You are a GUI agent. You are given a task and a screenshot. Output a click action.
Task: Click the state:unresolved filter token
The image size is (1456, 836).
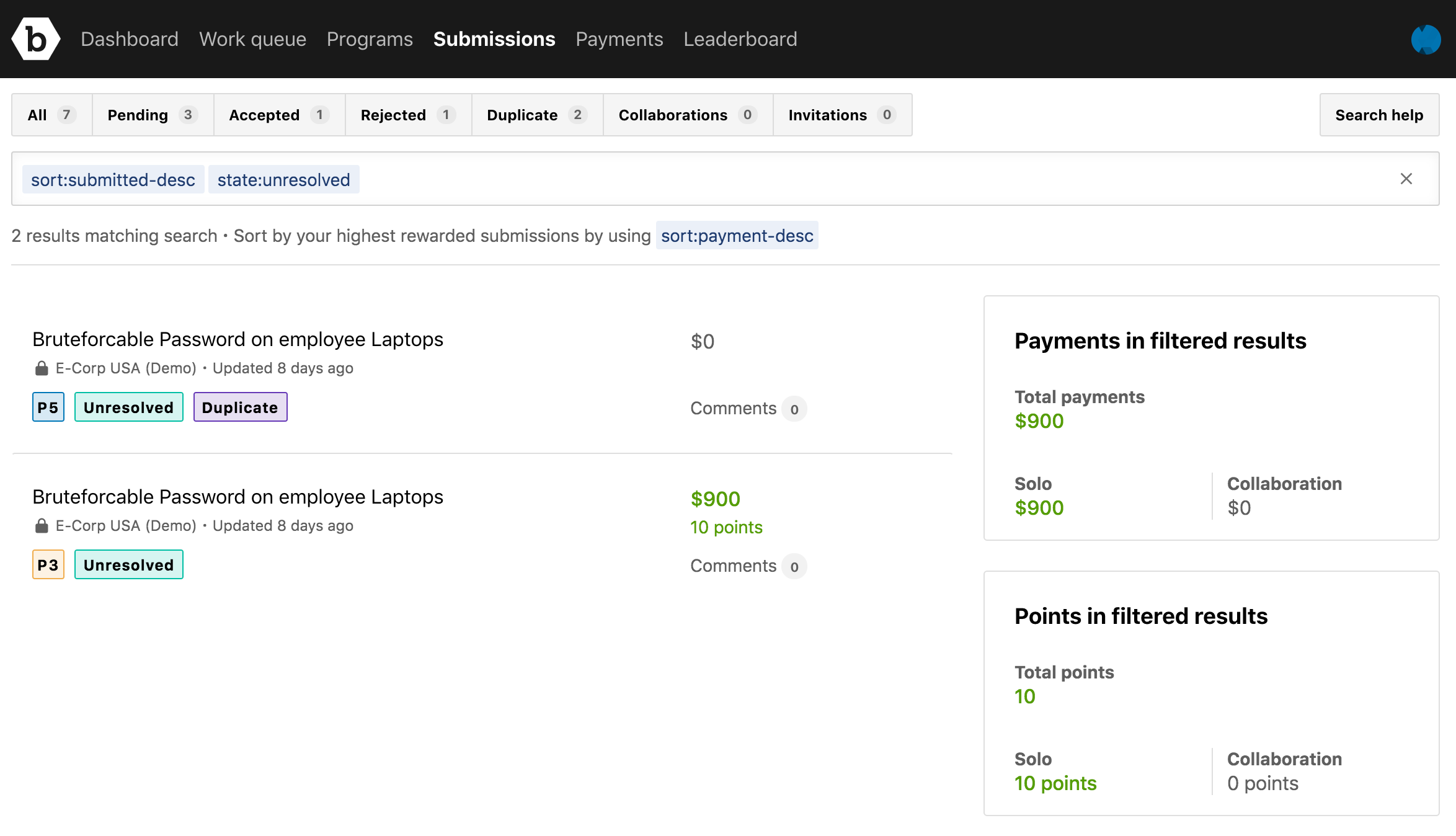click(283, 180)
